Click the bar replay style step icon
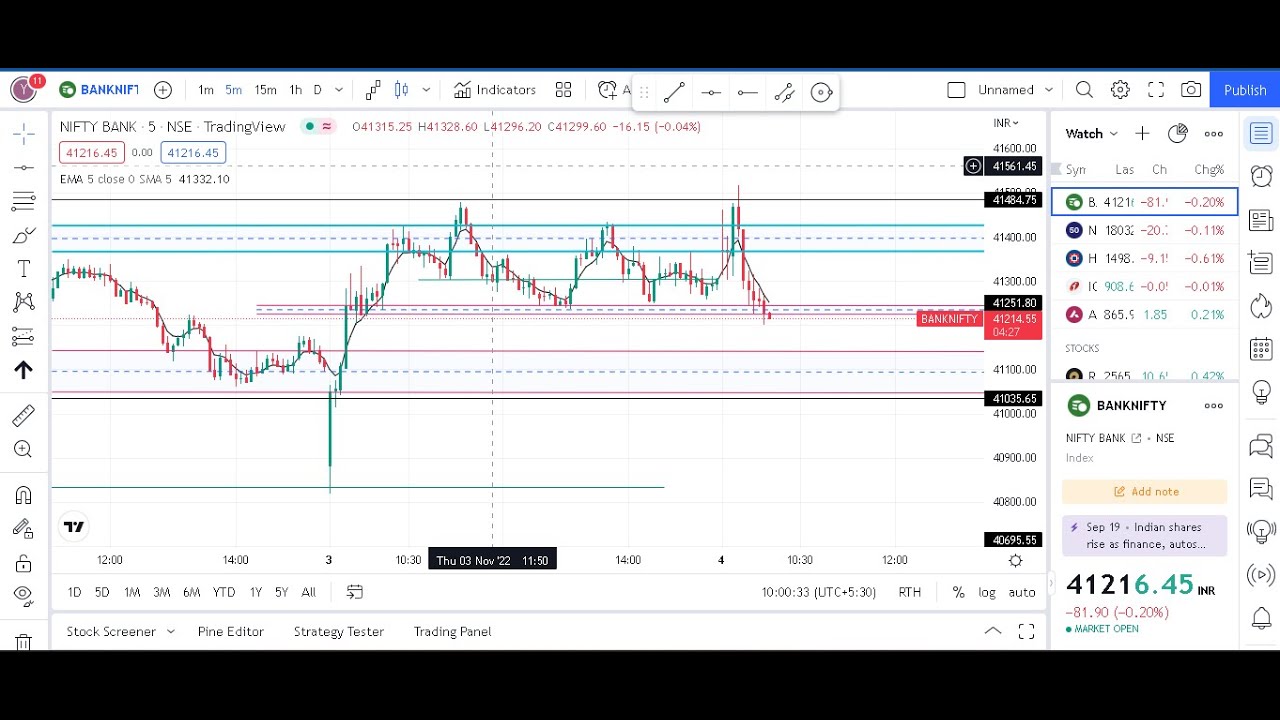 coord(373,90)
